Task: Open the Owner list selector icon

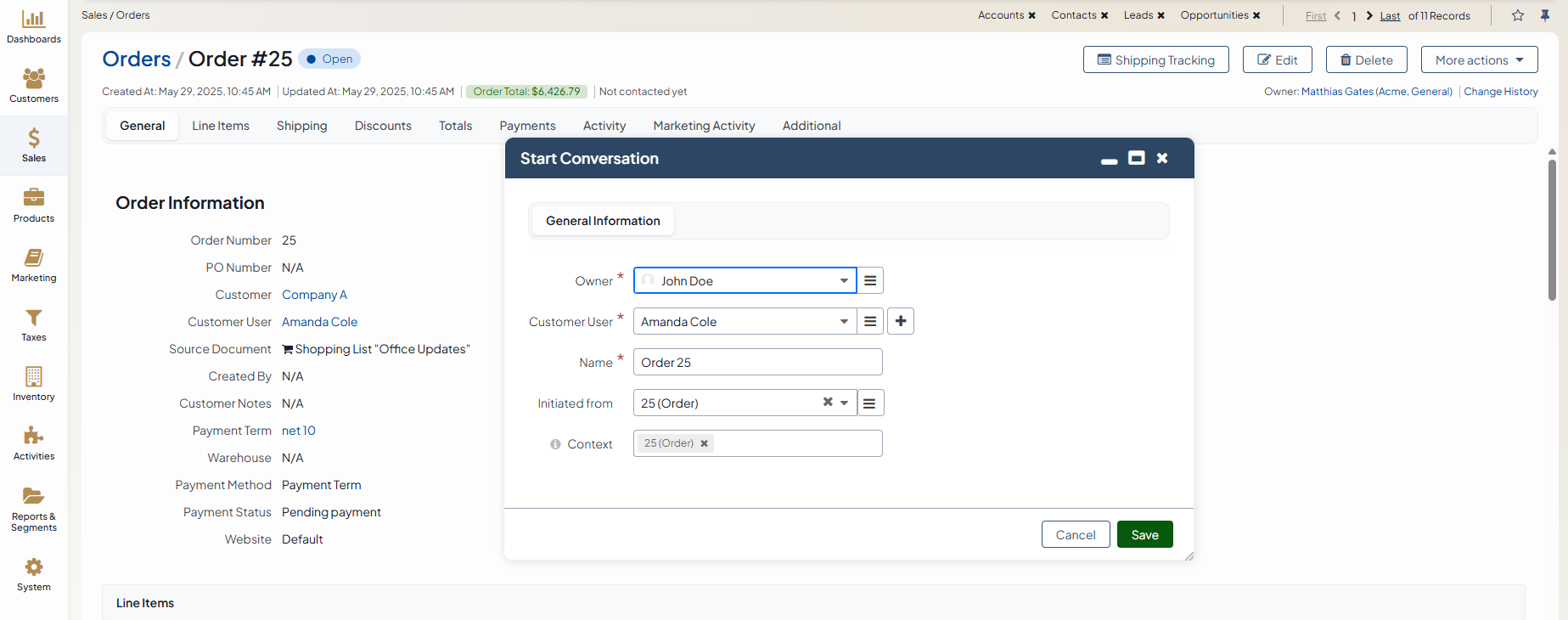Action: (x=870, y=280)
